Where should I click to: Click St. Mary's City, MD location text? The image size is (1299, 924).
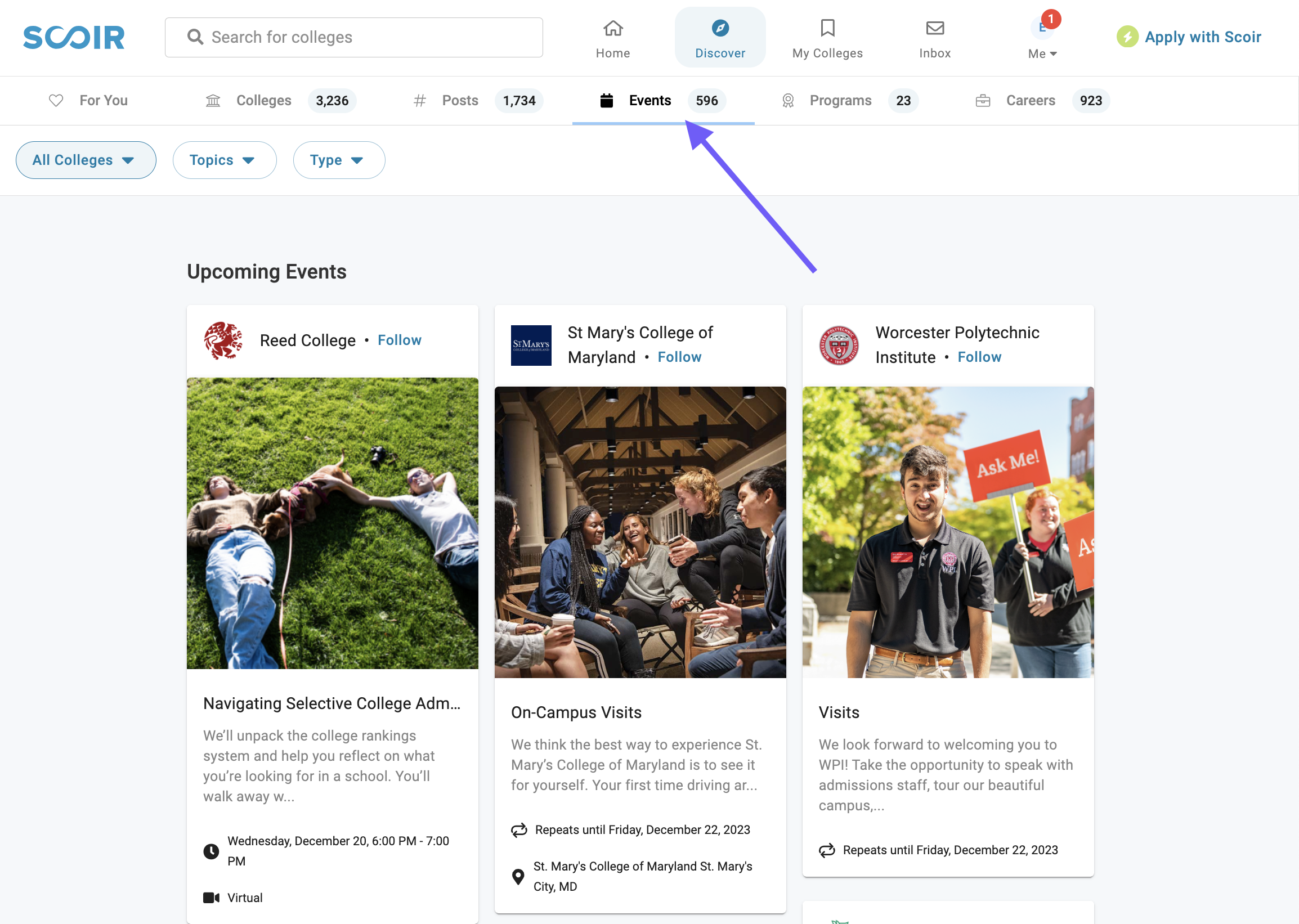click(x=642, y=876)
